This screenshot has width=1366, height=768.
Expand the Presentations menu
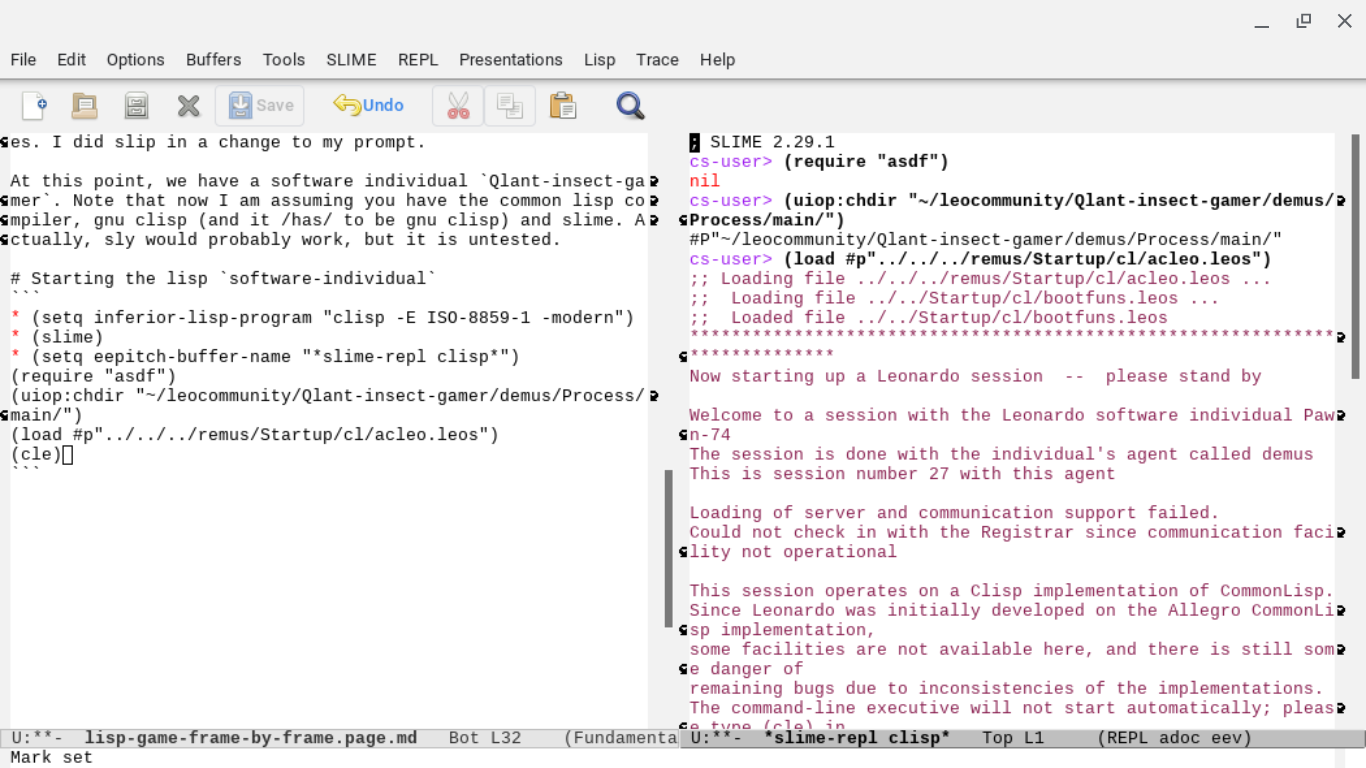(x=510, y=60)
